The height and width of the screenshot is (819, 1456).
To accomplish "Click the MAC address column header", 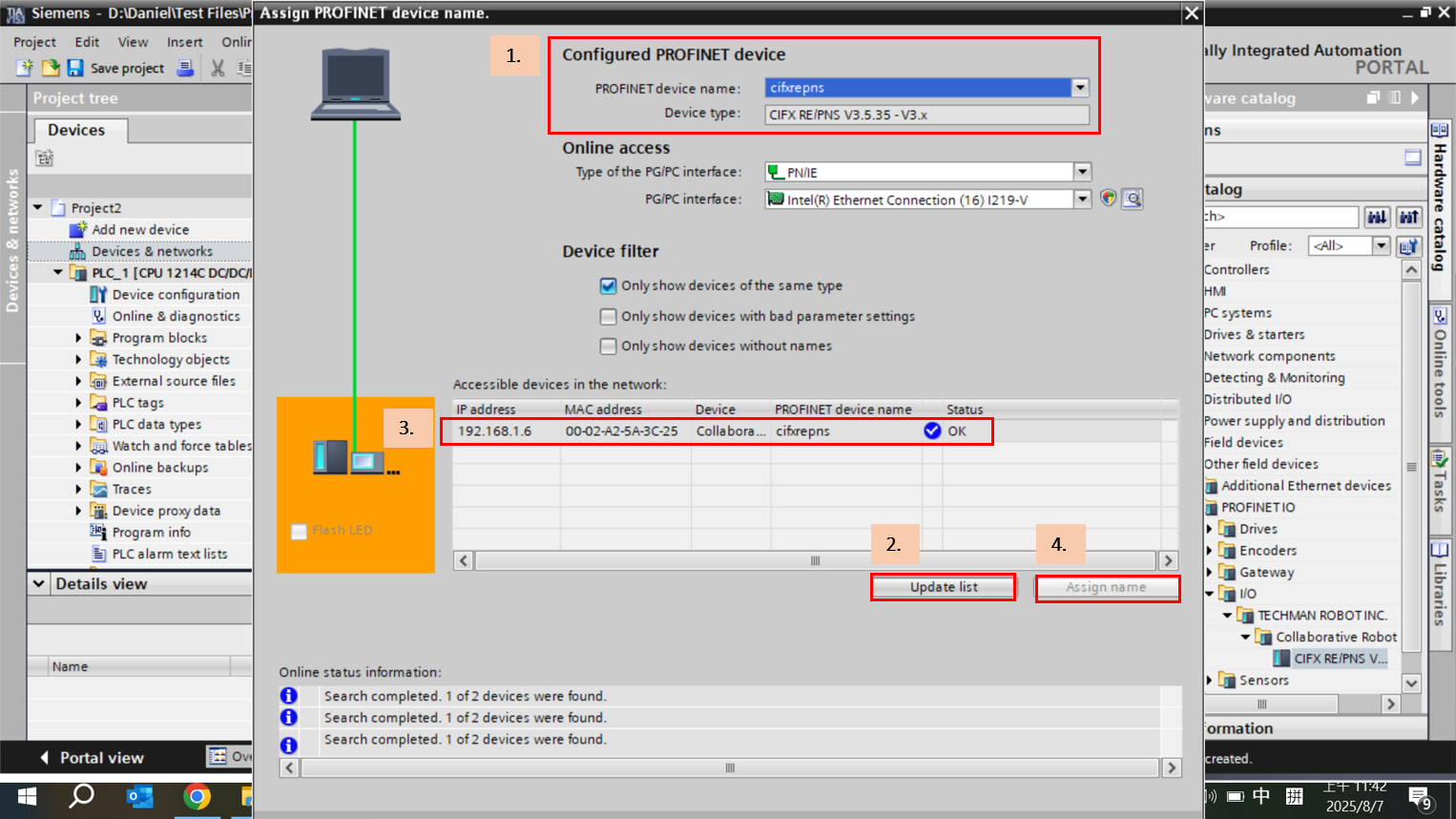I will coord(625,409).
